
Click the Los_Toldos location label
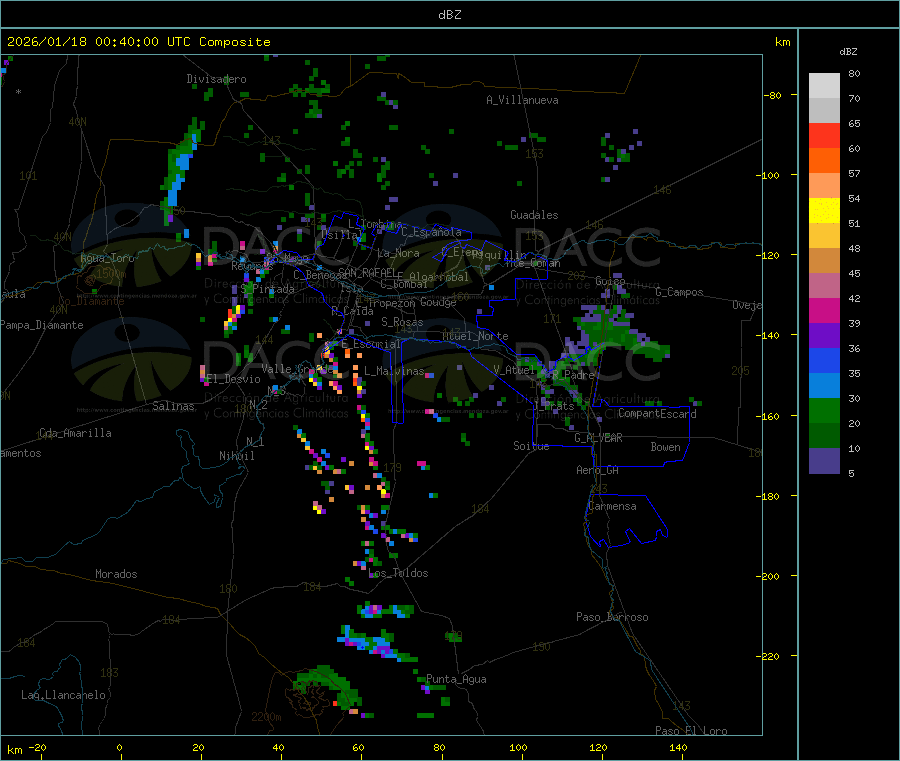(398, 573)
